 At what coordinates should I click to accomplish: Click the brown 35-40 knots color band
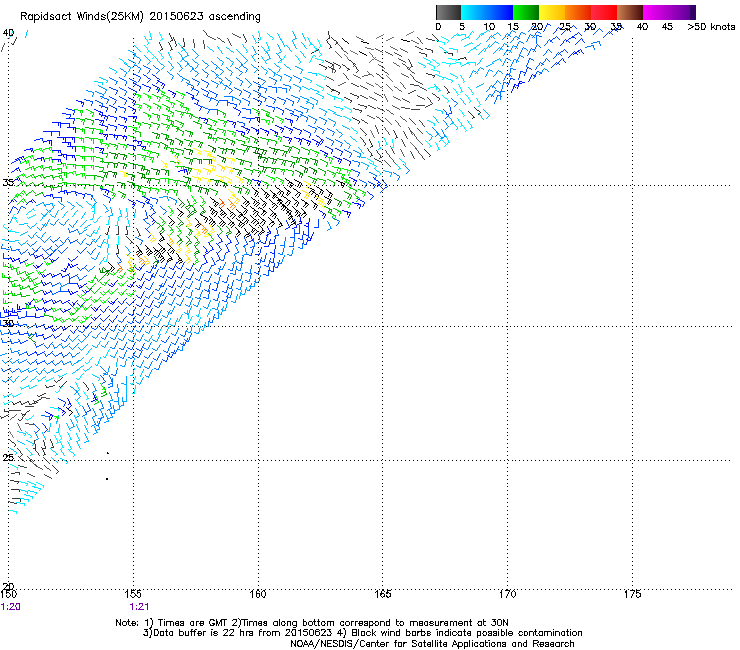pyautogui.click(x=630, y=12)
